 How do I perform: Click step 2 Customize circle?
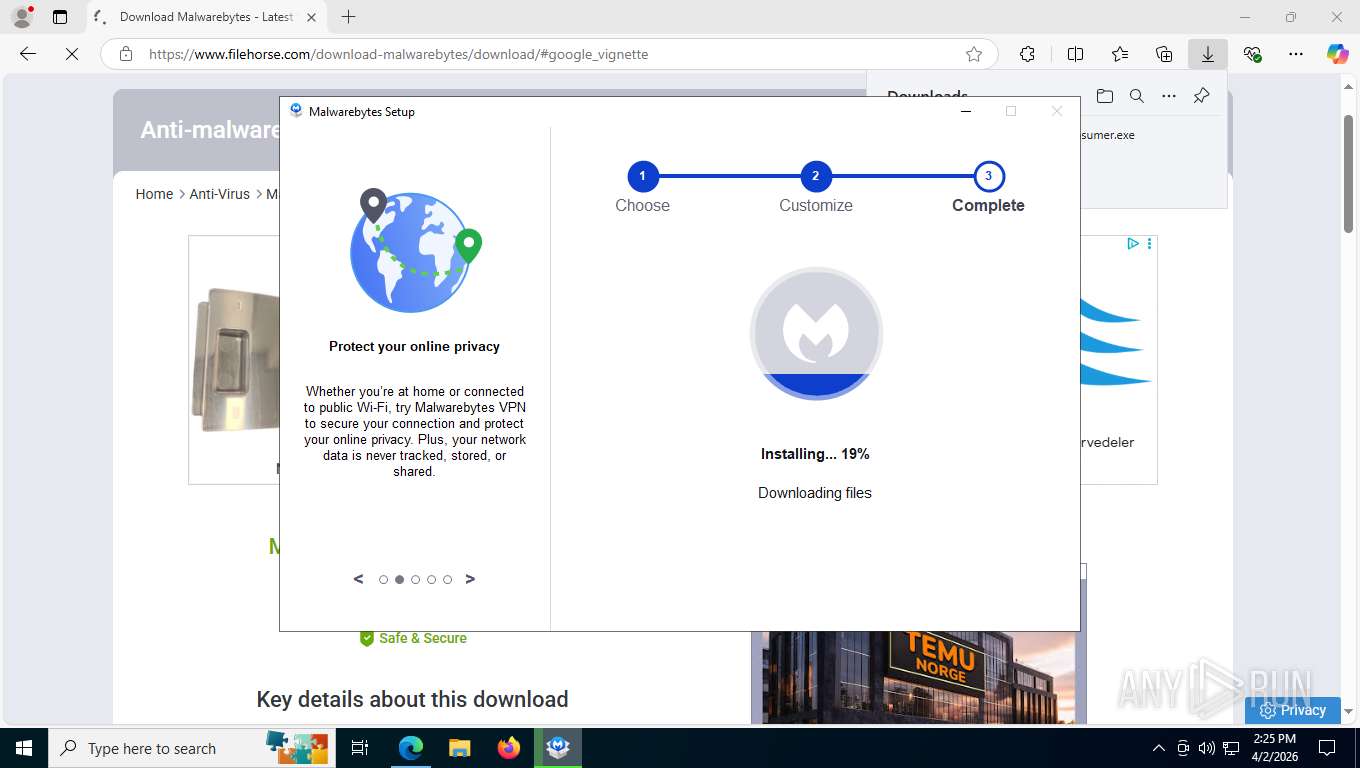pyautogui.click(x=816, y=176)
